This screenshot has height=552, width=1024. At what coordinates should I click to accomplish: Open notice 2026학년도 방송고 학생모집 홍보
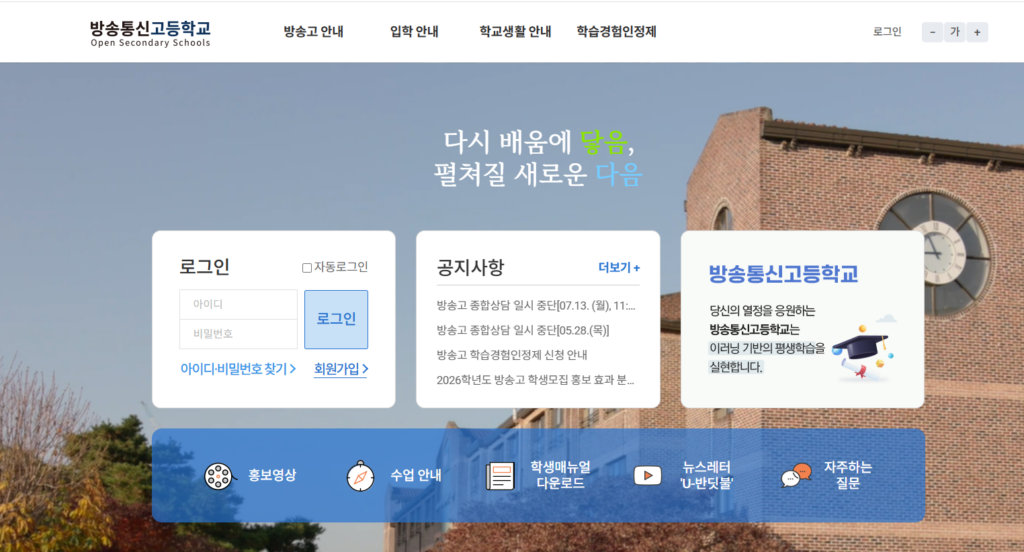536,380
